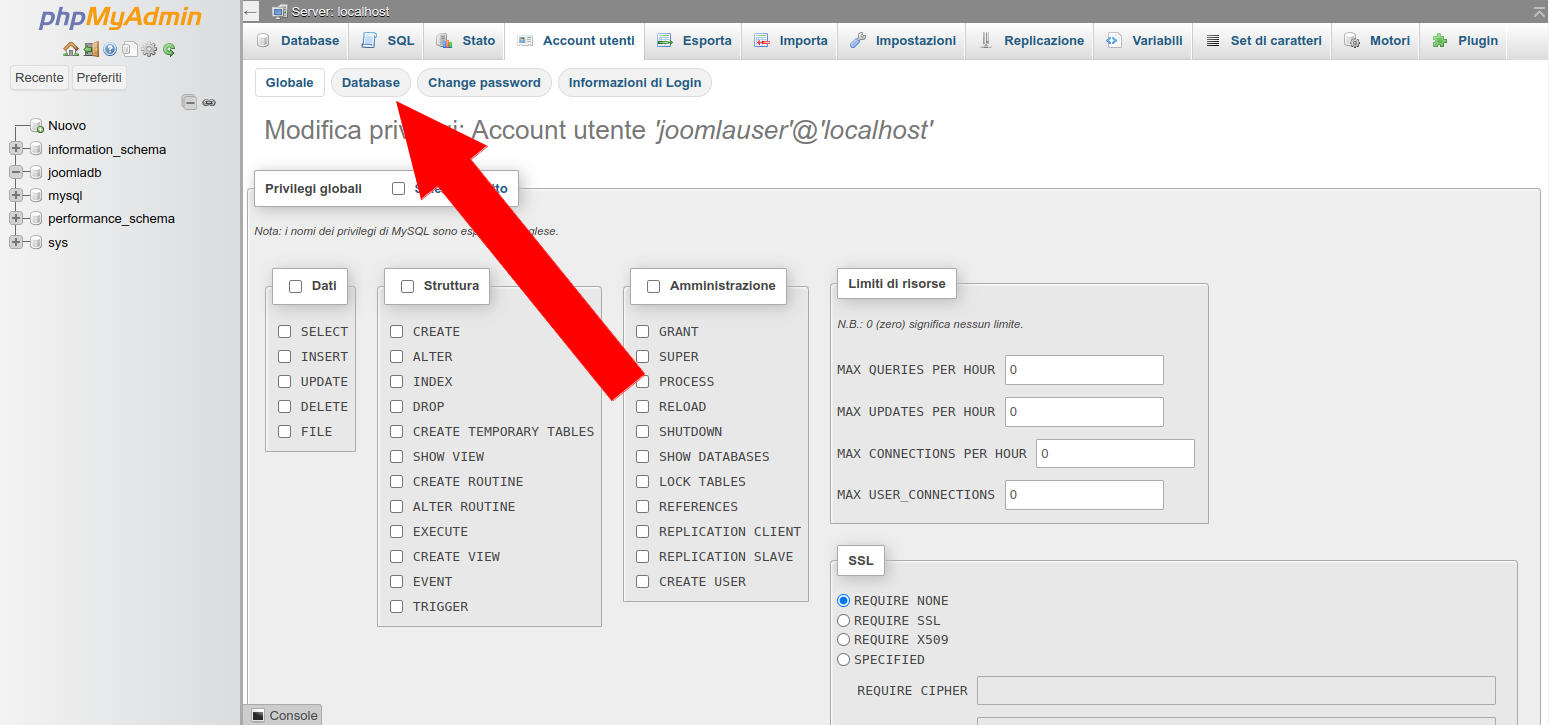
Task: Click the information_schema database cylinder icon
Action: pyautogui.click(x=37, y=149)
